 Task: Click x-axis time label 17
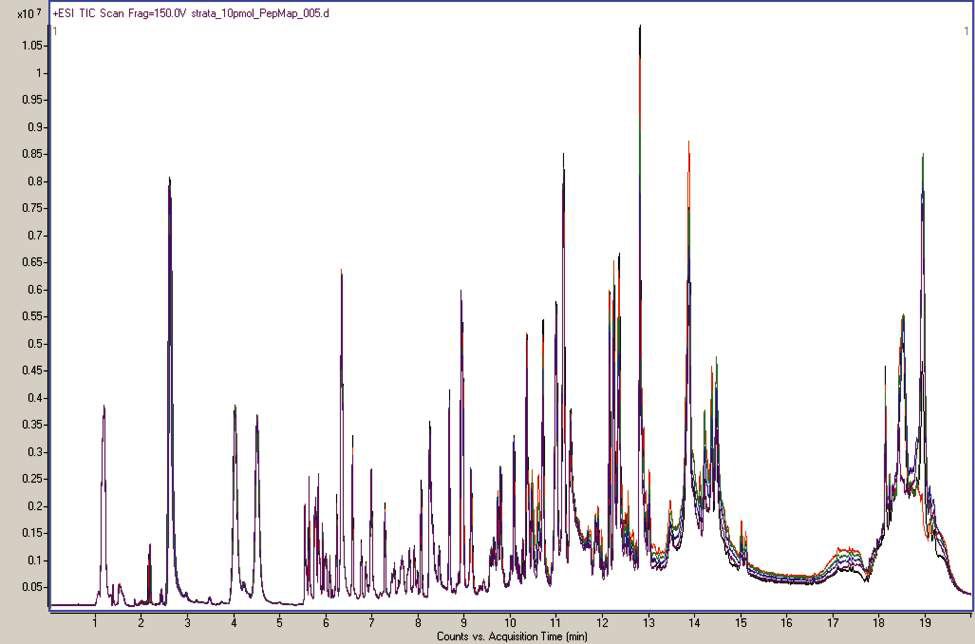click(x=833, y=623)
